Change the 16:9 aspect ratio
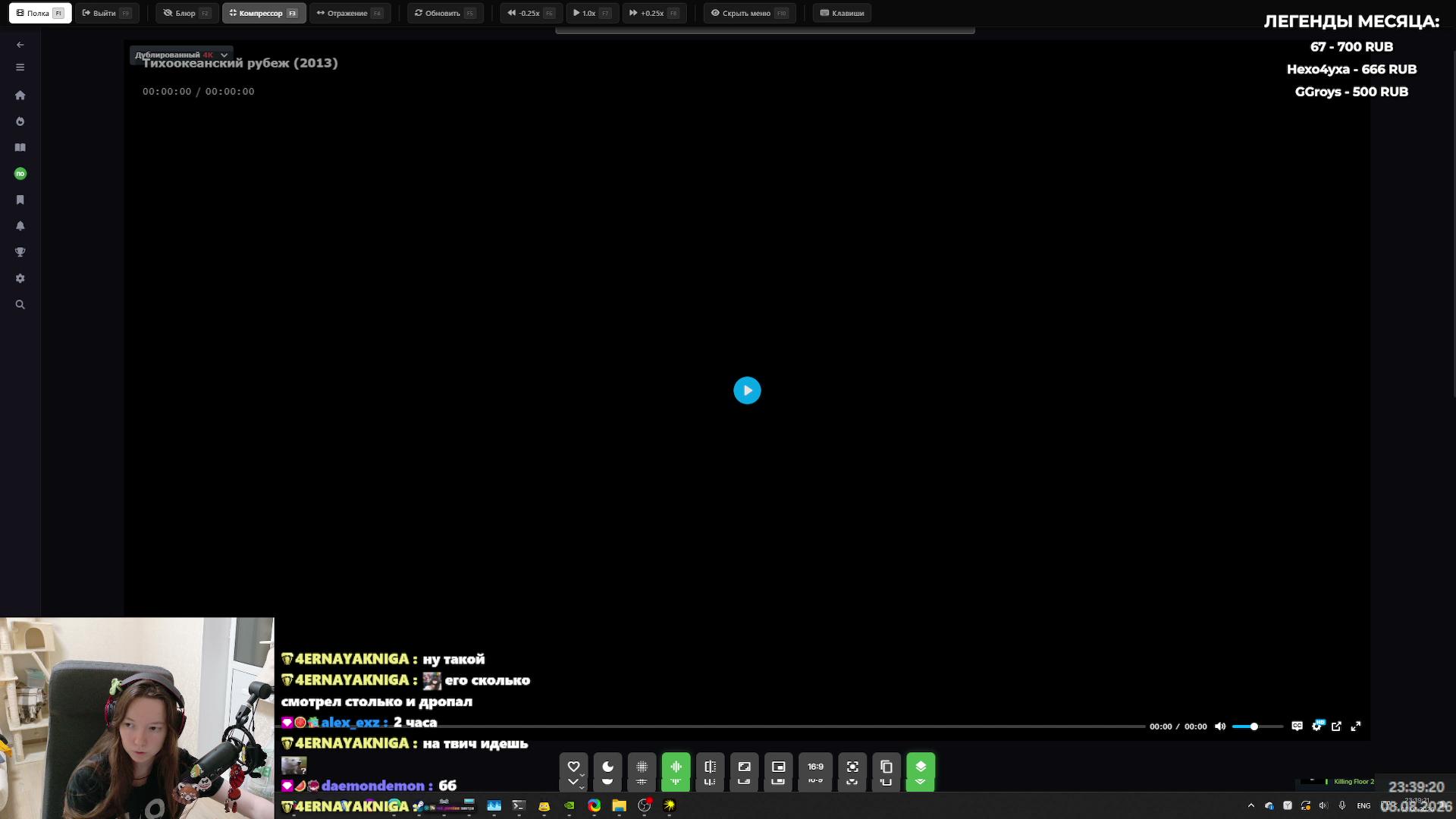Image resolution: width=1456 pixels, height=819 pixels. (816, 767)
